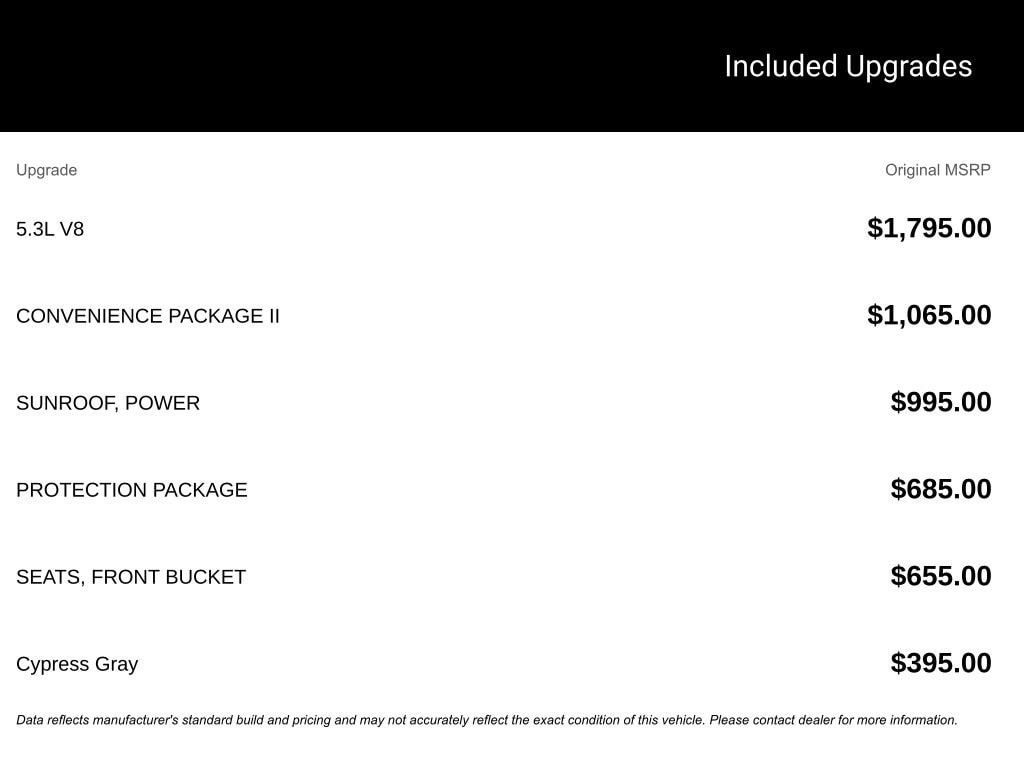This screenshot has width=1024, height=768.
Task: Select the 'PROTECTION PACKAGE' upgrade
Action: (132, 490)
